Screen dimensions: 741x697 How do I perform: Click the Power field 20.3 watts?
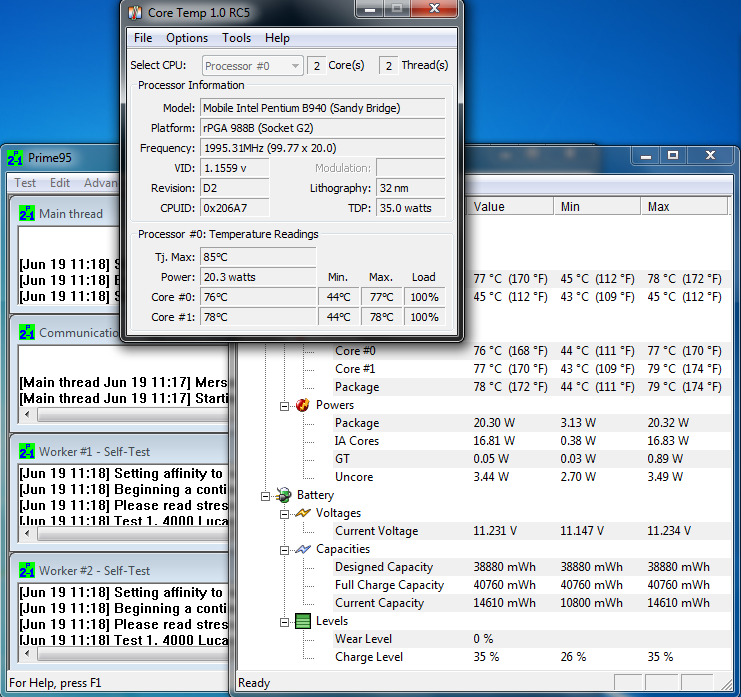[258, 277]
